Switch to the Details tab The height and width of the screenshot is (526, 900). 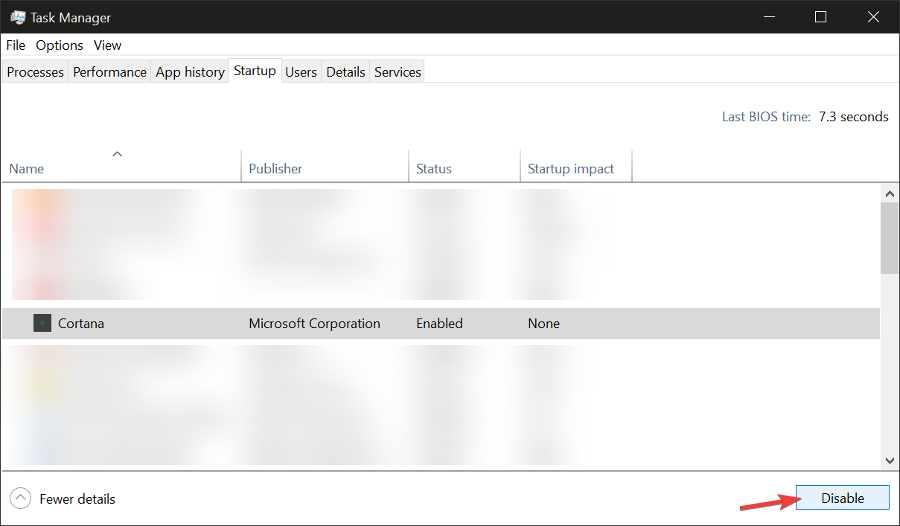[346, 72]
